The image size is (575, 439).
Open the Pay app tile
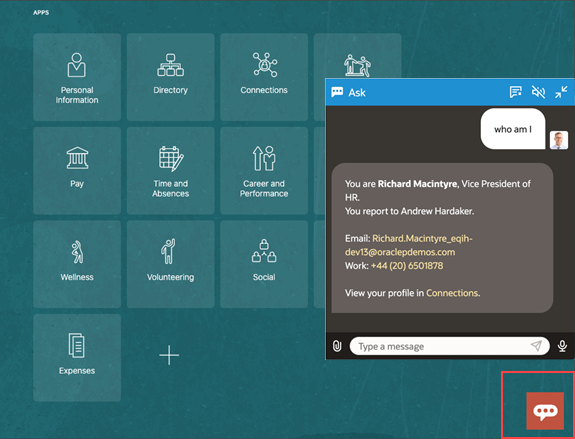click(77, 171)
